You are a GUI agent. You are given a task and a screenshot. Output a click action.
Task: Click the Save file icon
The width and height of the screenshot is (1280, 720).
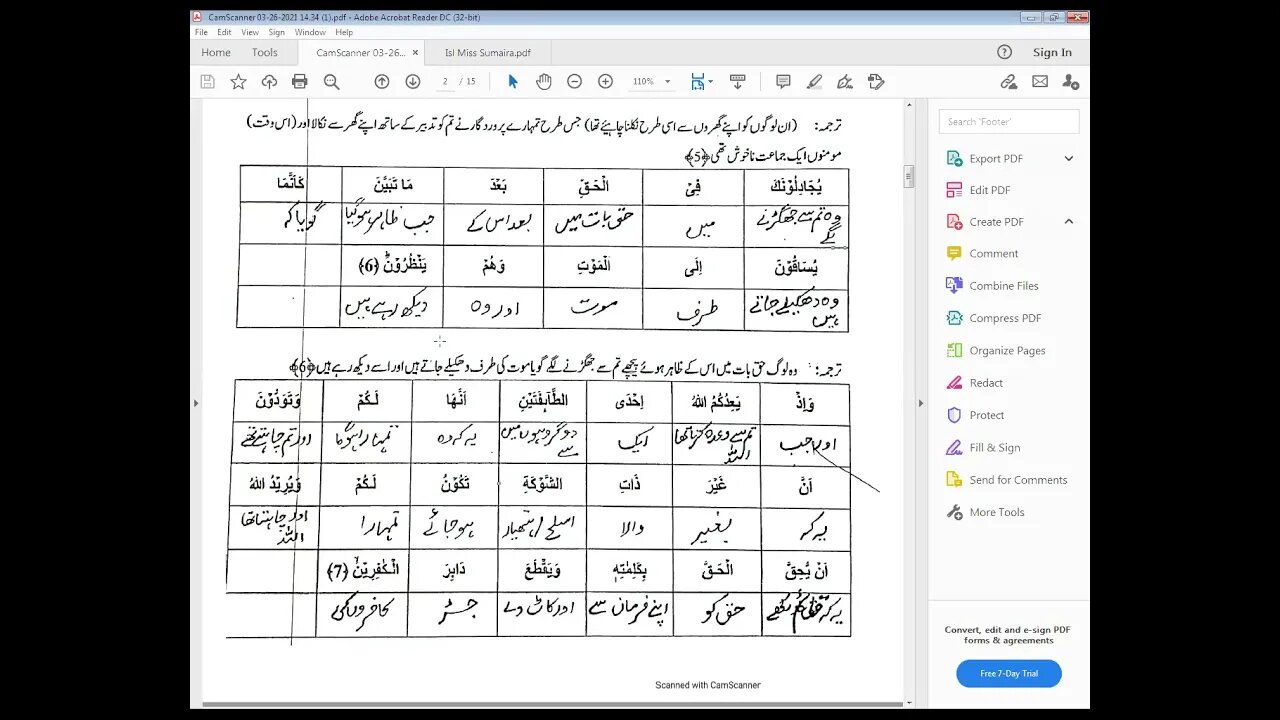pos(207,82)
